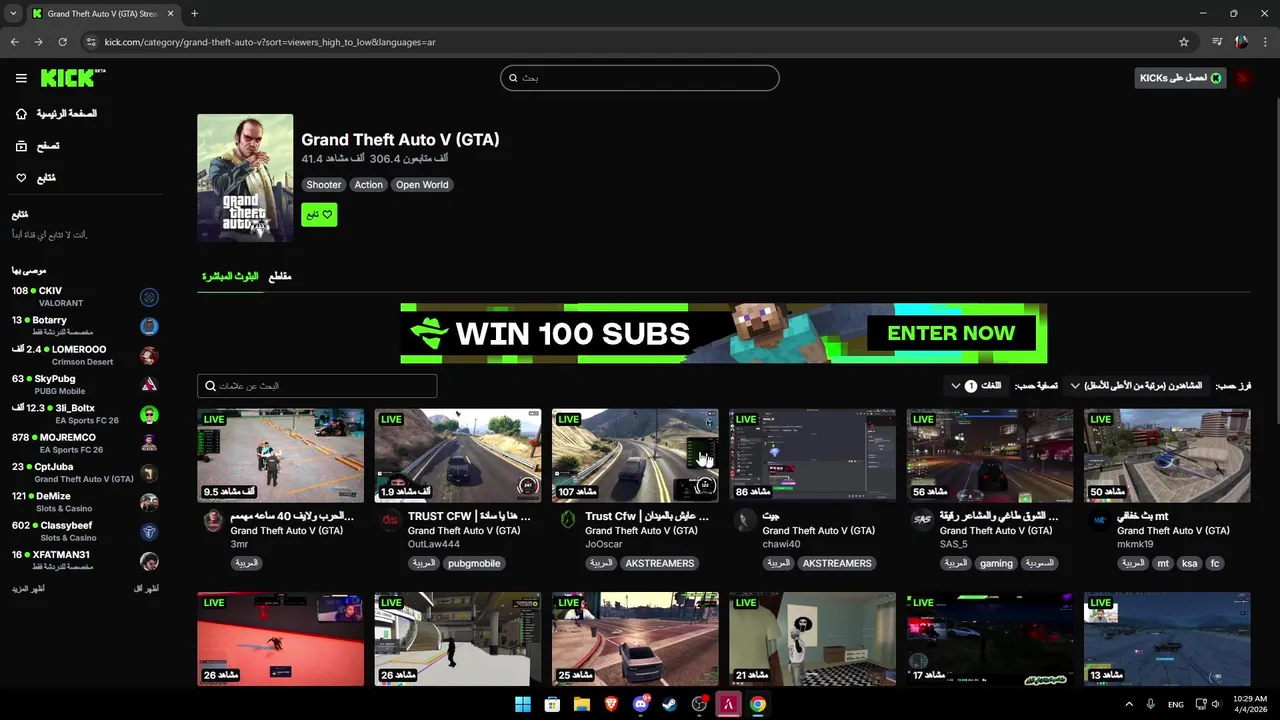Click the tag search input field
Screen dimensions: 1280x720
coord(317,386)
